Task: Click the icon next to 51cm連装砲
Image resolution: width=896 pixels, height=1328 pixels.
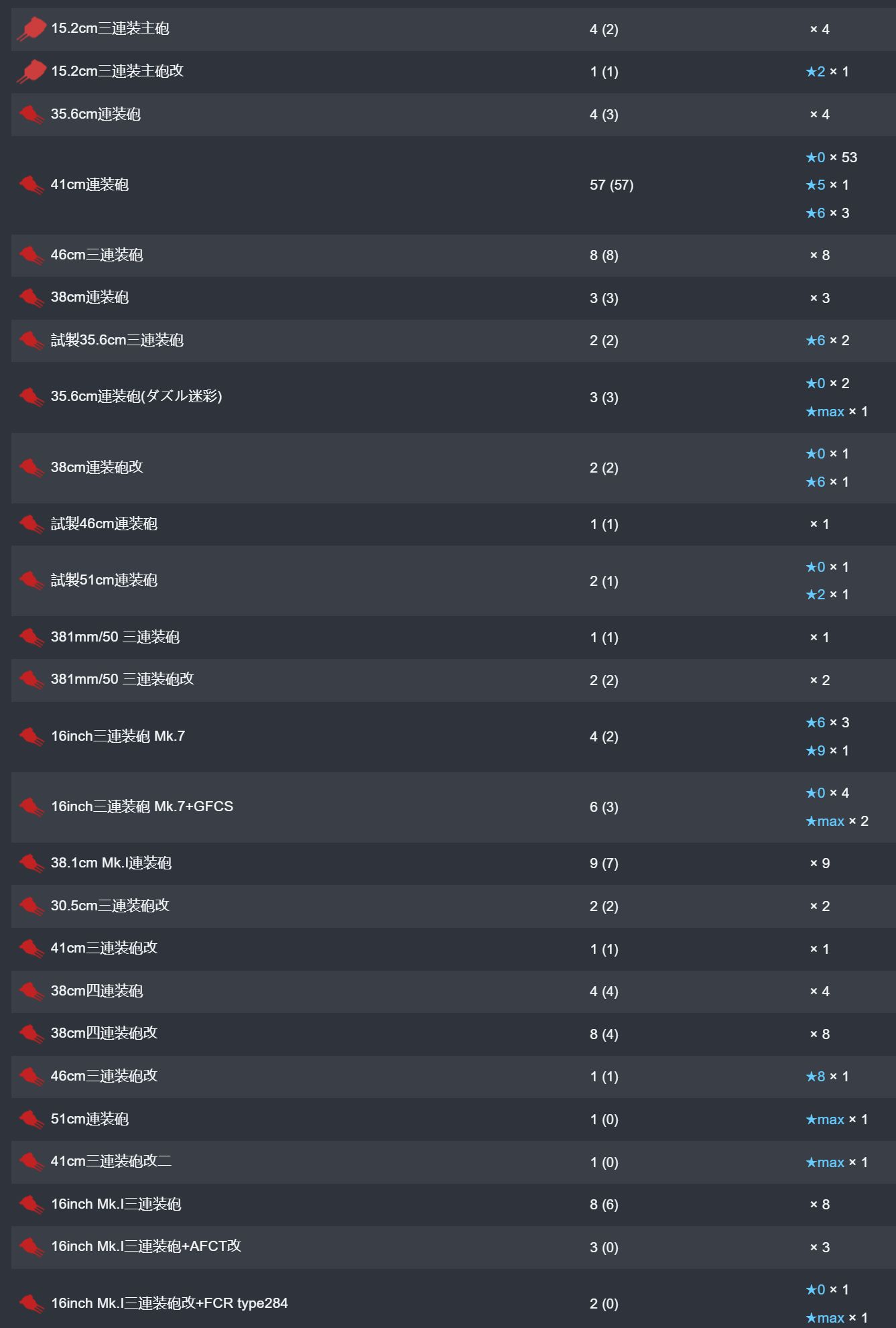Action: 31,1119
